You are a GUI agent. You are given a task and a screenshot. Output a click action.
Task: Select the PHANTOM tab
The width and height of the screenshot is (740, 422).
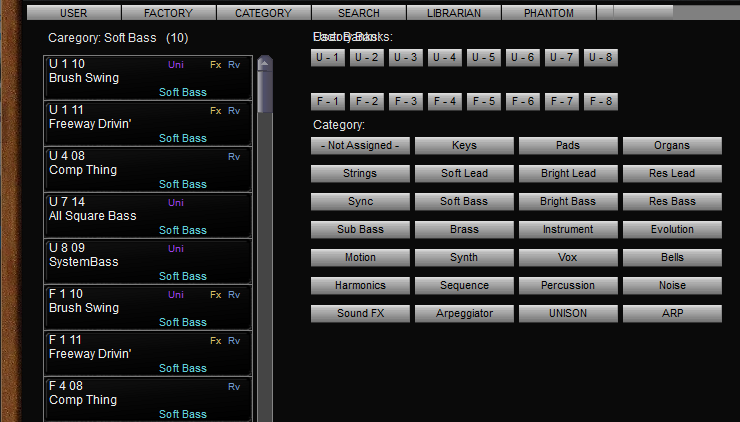[x=549, y=13]
